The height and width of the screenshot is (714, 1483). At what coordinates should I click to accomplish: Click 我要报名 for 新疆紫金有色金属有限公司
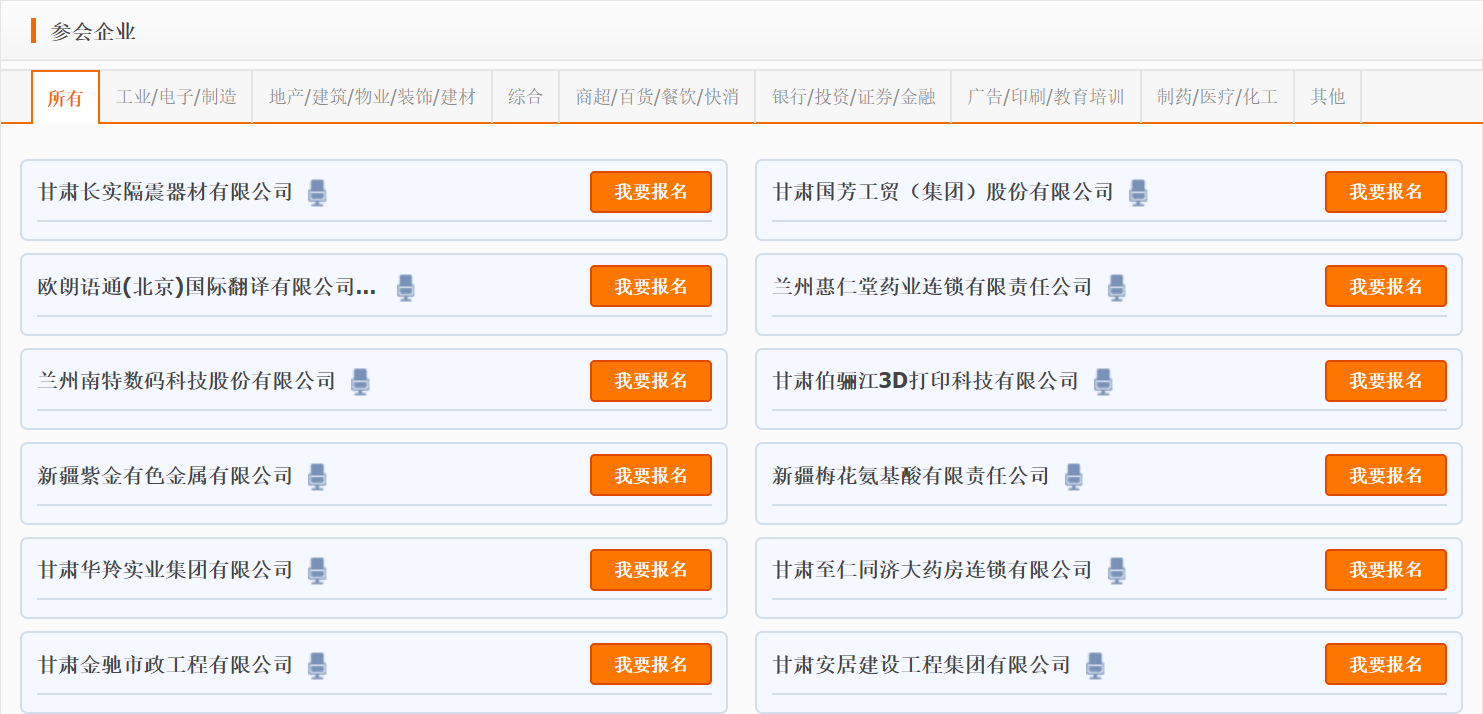651,475
